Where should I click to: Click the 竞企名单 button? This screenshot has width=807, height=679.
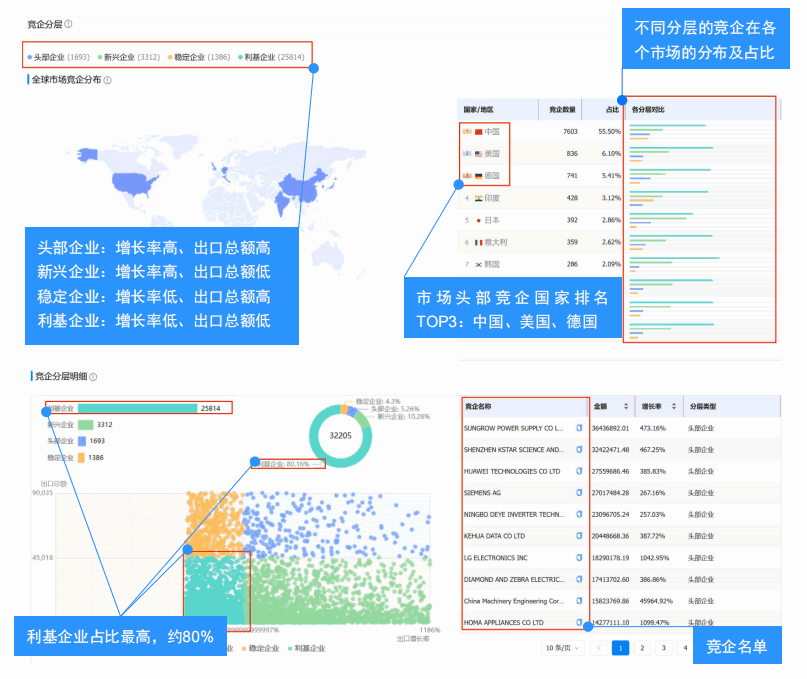[736, 646]
